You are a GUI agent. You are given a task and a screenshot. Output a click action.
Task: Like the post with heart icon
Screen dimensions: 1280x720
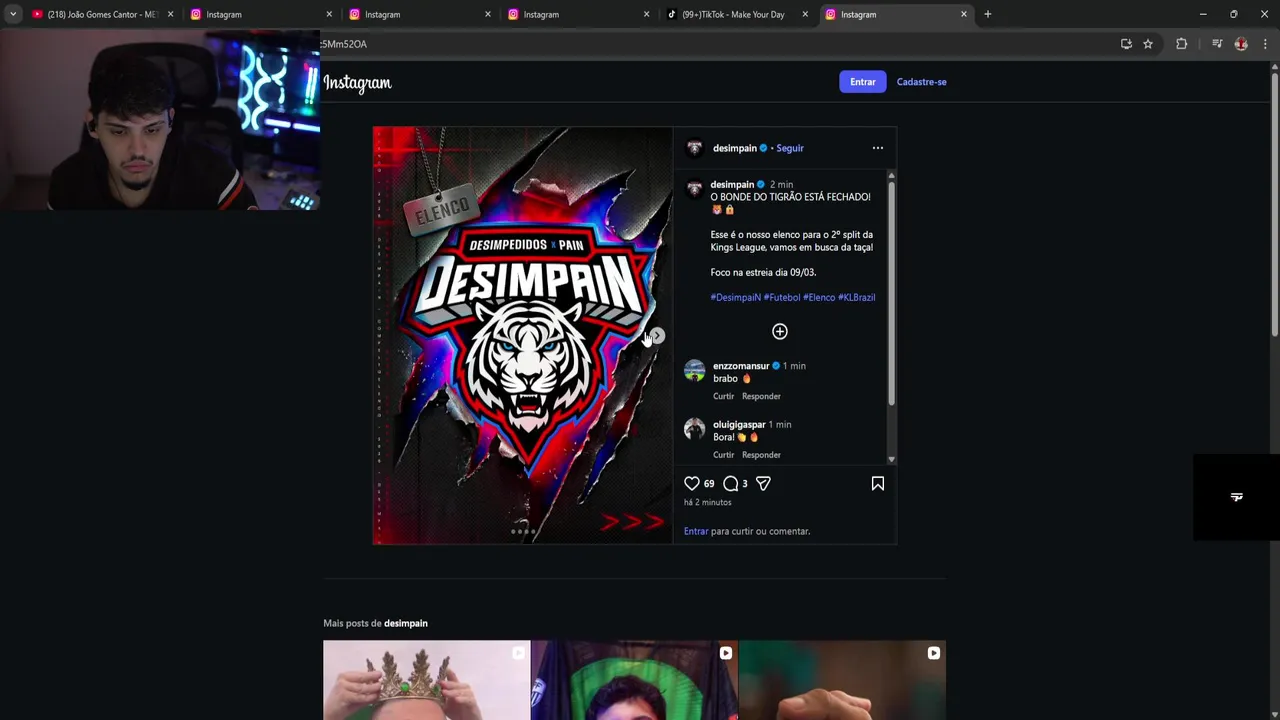pos(692,483)
